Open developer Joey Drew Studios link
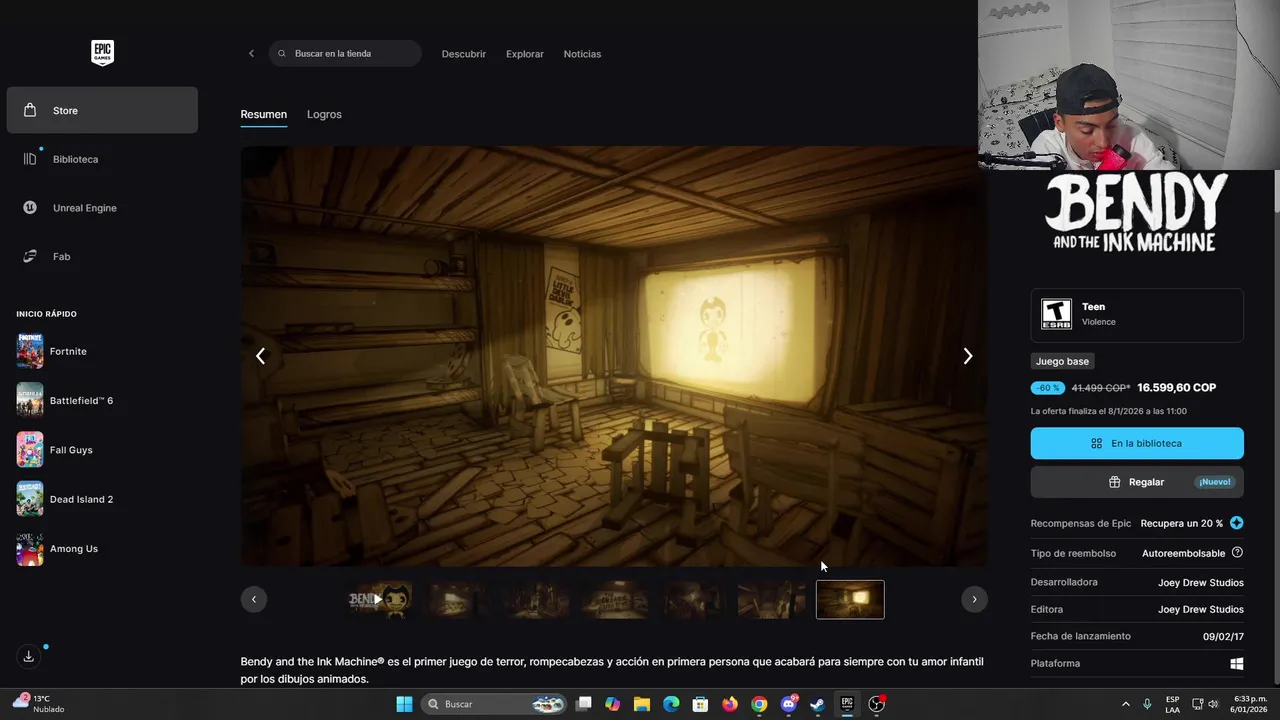This screenshot has height=720, width=1280. click(x=1201, y=582)
